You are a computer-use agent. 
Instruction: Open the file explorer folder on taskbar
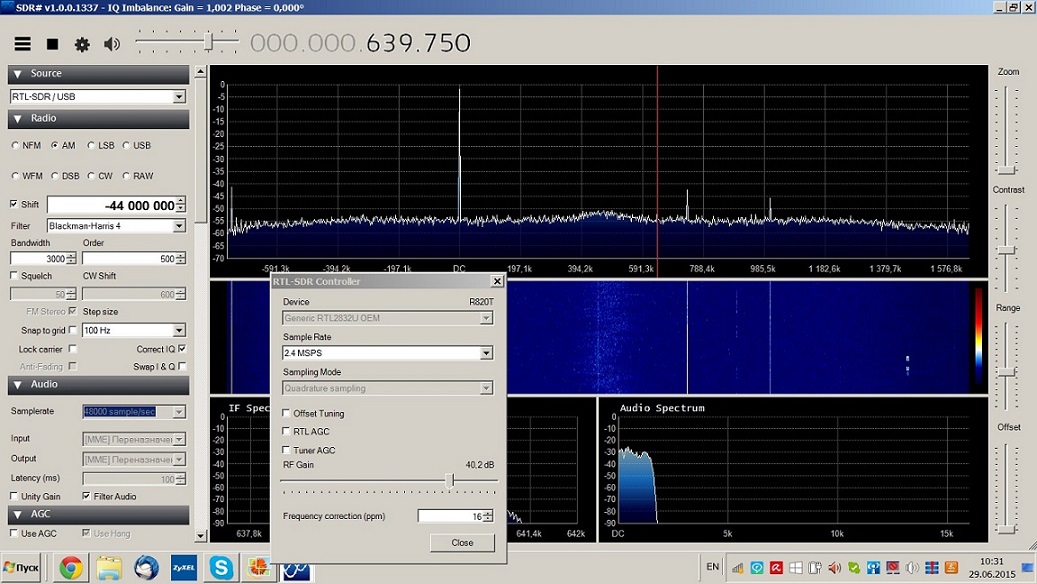coord(108,567)
